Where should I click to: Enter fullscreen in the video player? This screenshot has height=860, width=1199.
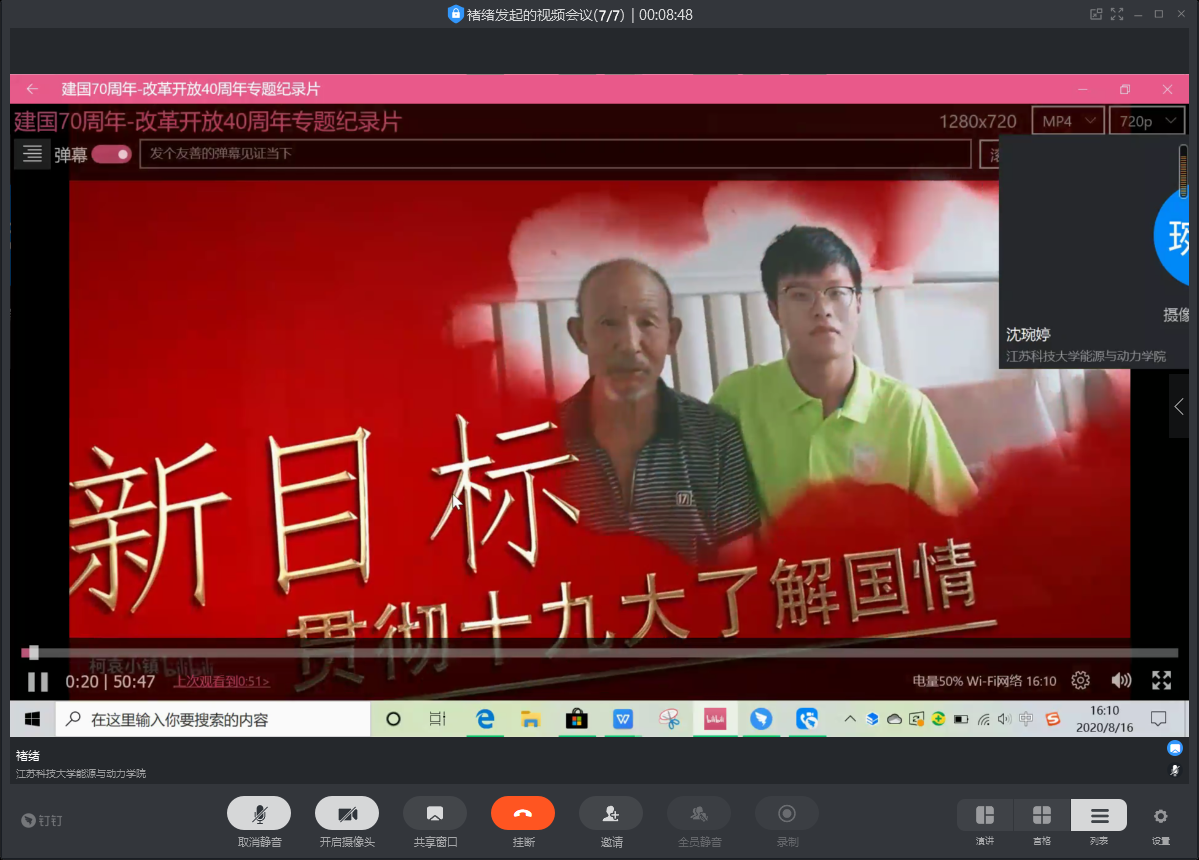tap(1161, 681)
